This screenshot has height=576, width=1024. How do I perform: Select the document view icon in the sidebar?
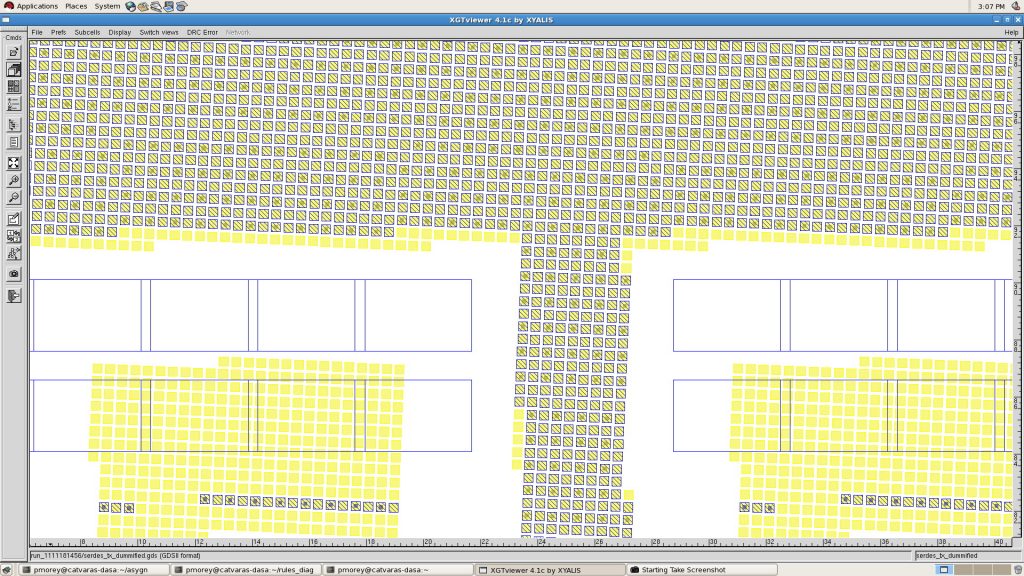coord(13,144)
